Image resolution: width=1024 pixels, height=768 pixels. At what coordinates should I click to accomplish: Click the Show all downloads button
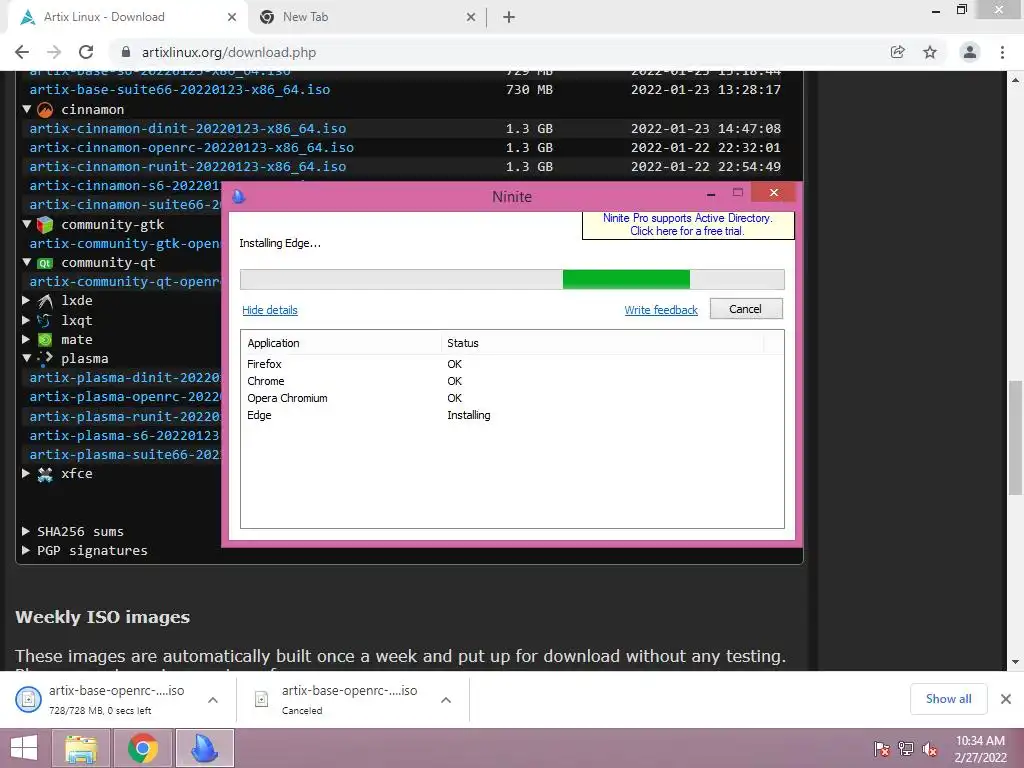click(948, 699)
